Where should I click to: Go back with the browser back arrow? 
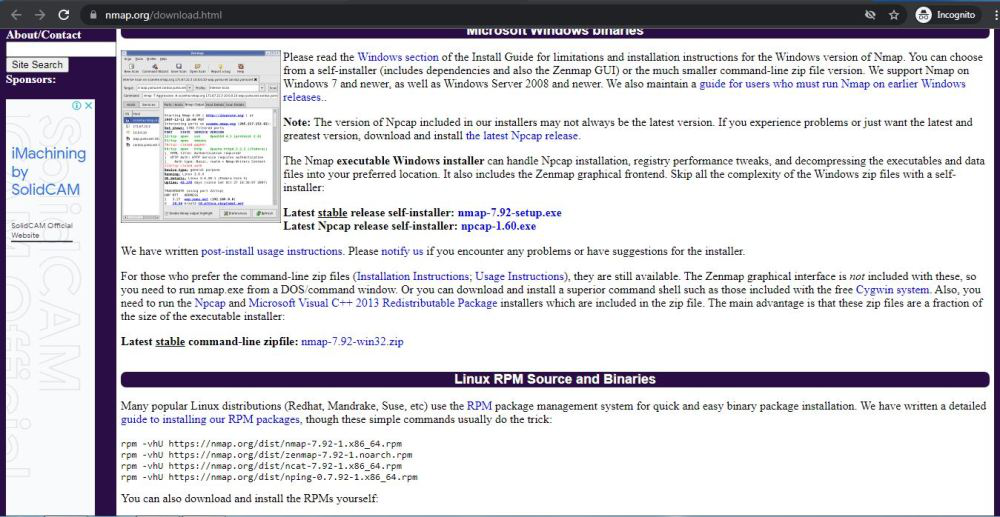[x=17, y=15]
